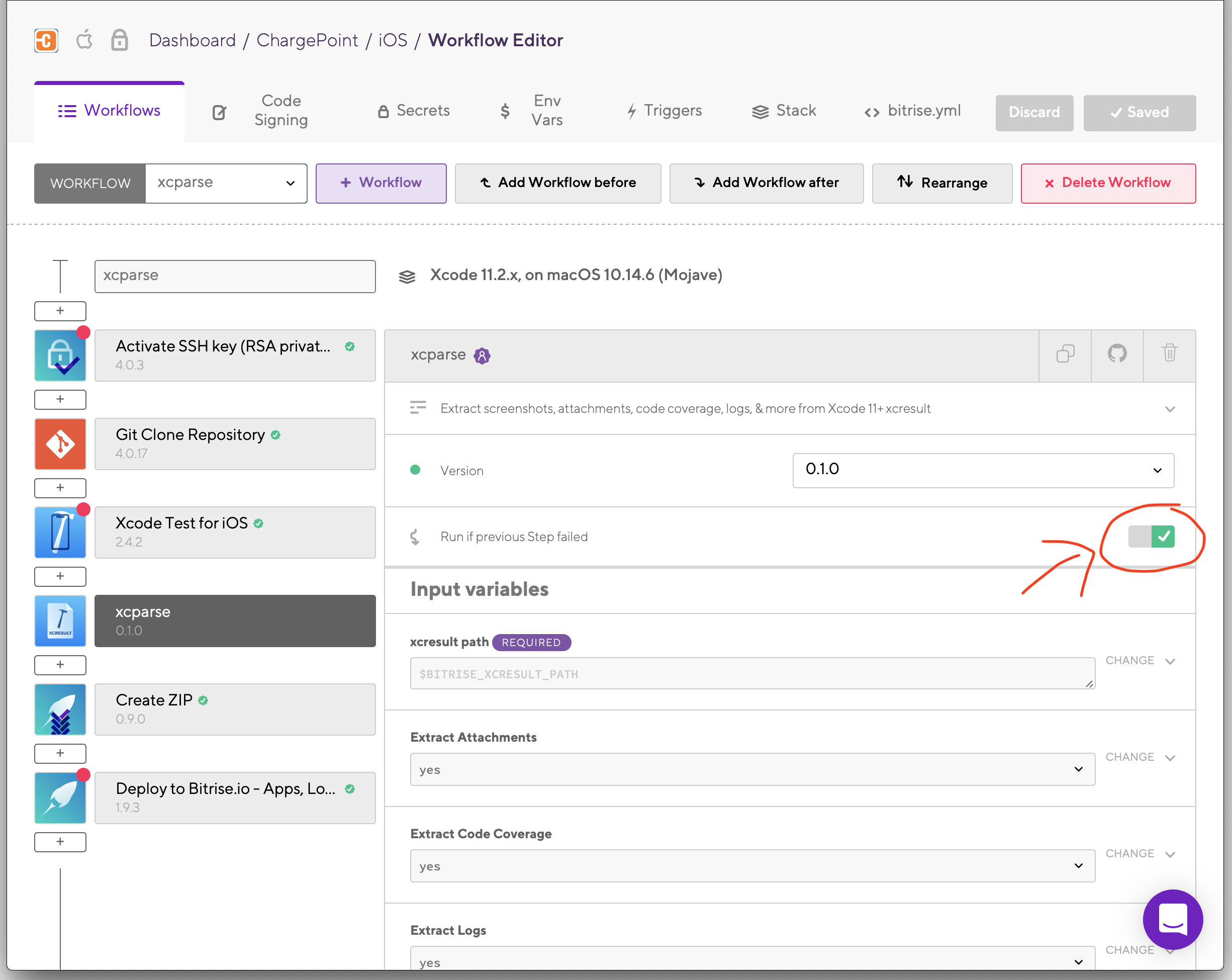
Task: Switch to the Secrets tab
Action: pyautogui.click(x=414, y=111)
